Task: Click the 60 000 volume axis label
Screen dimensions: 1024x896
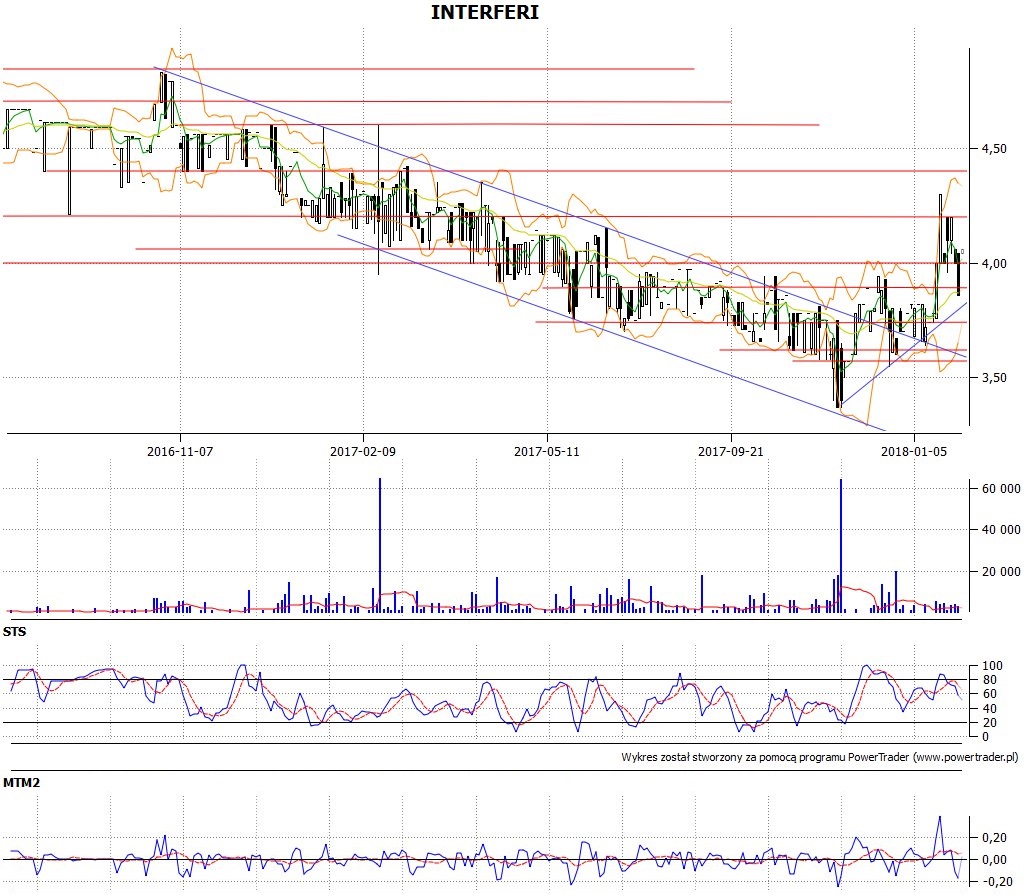Action: coord(1001,488)
